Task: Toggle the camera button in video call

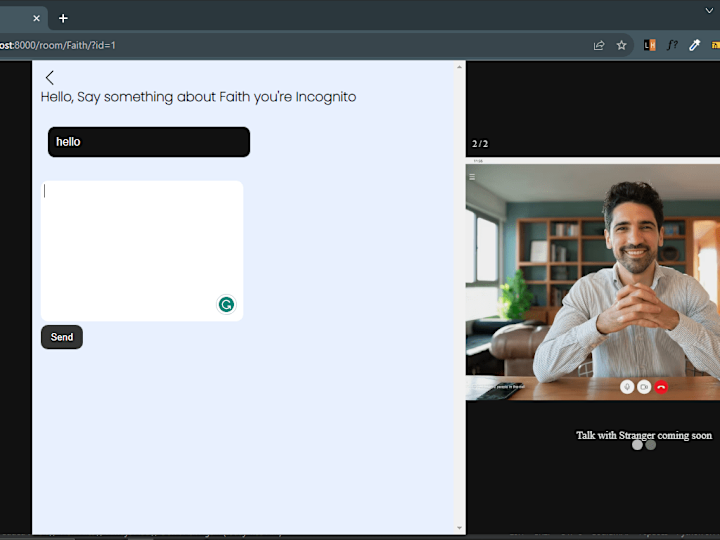Action: [644, 387]
